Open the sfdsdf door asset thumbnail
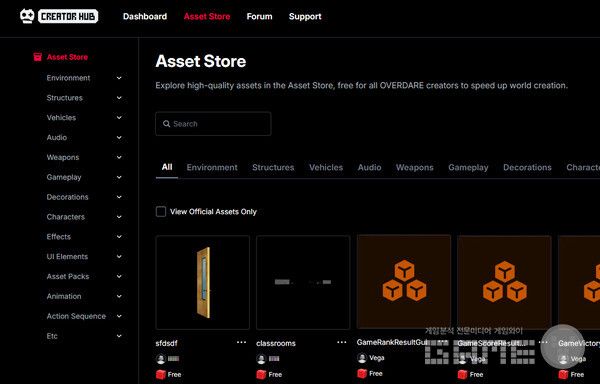 tap(203, 282)
